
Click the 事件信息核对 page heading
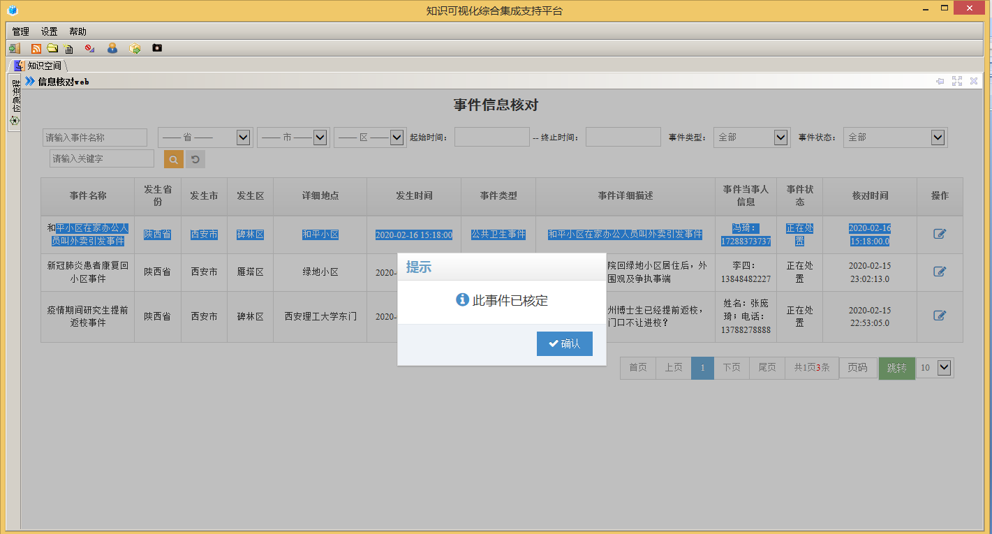[495, 105]
